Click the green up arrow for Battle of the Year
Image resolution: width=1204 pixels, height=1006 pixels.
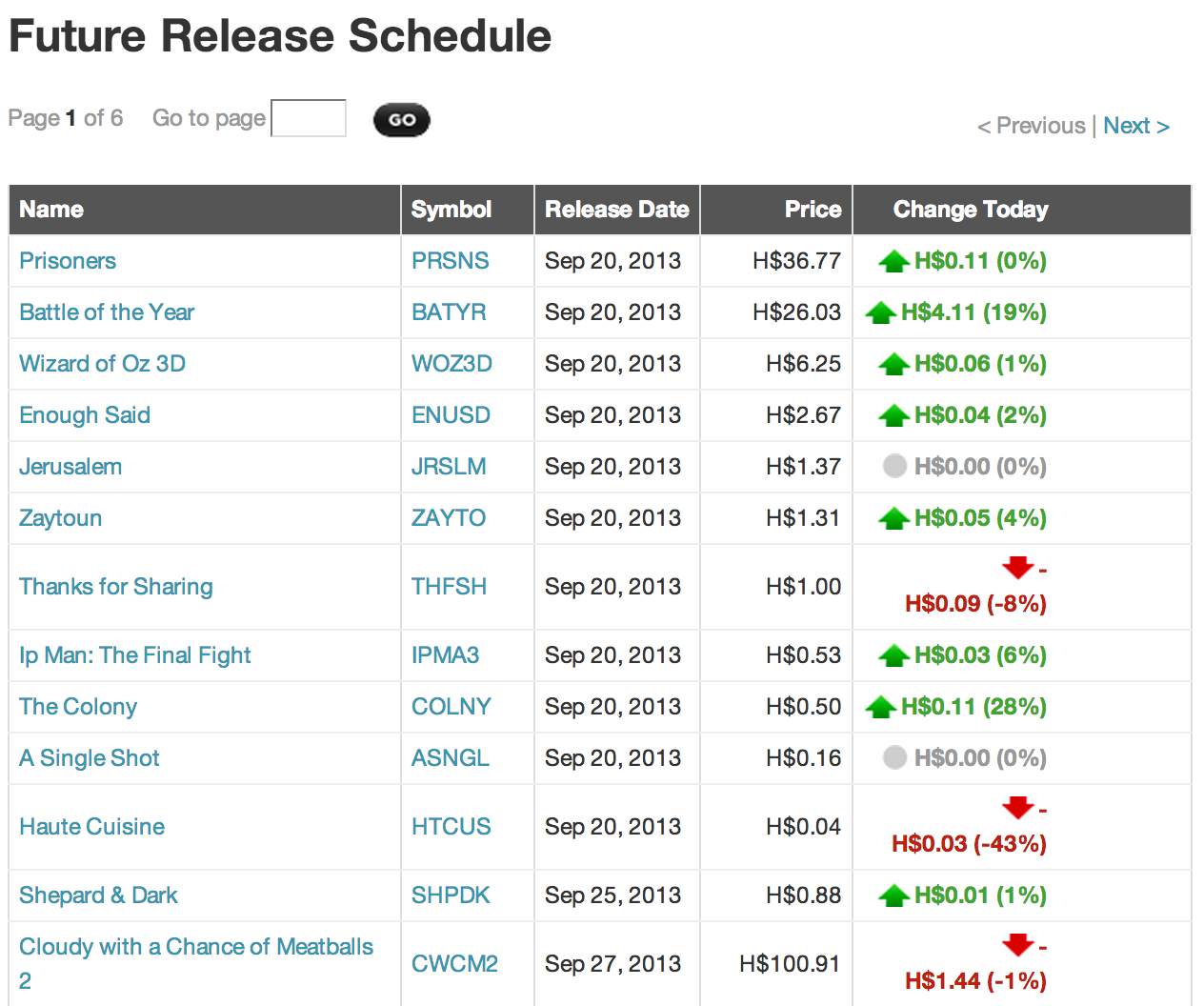(x=879, y=312)
